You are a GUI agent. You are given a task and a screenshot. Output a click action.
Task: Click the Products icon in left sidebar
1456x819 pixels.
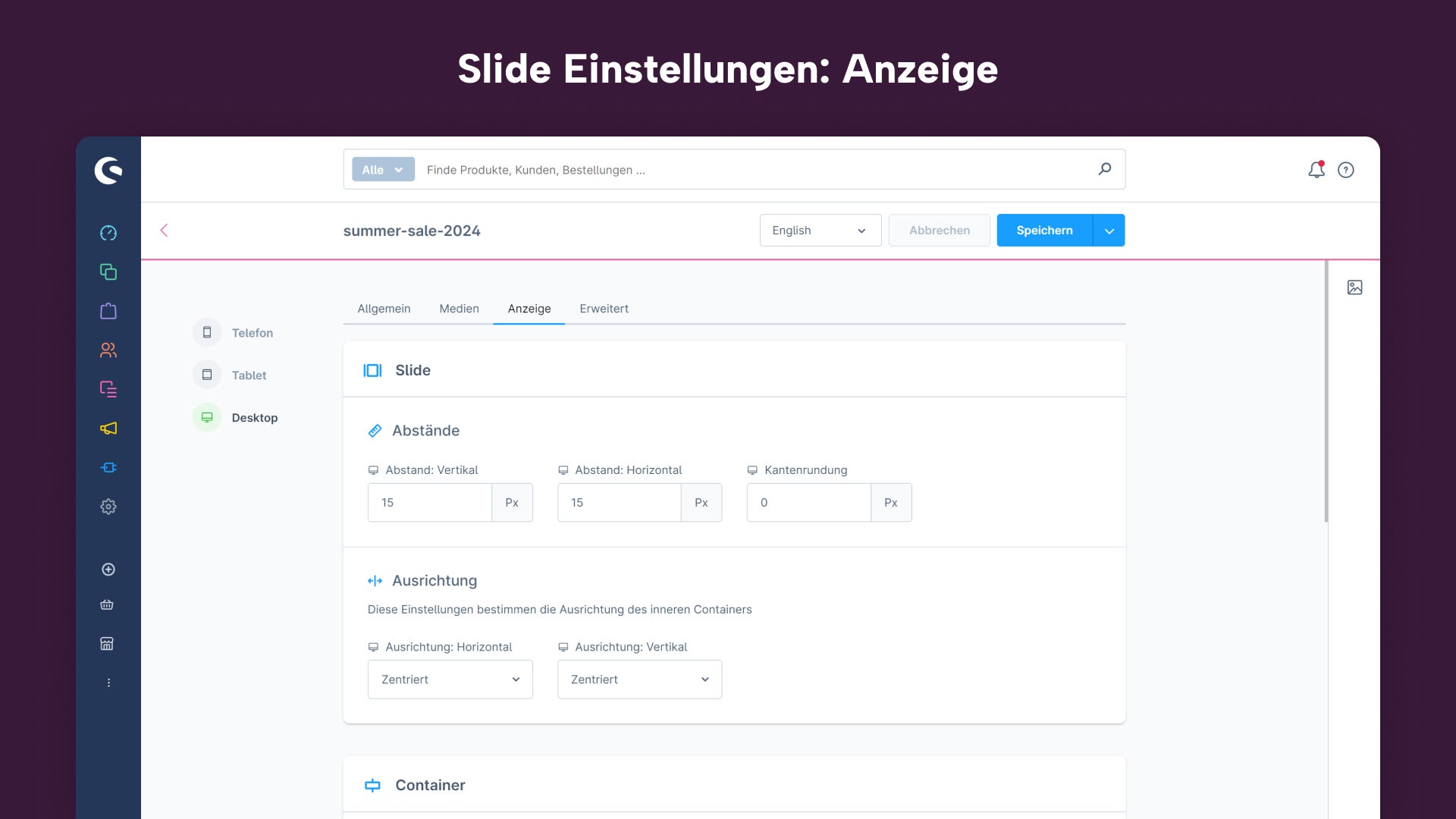(109, 311)
